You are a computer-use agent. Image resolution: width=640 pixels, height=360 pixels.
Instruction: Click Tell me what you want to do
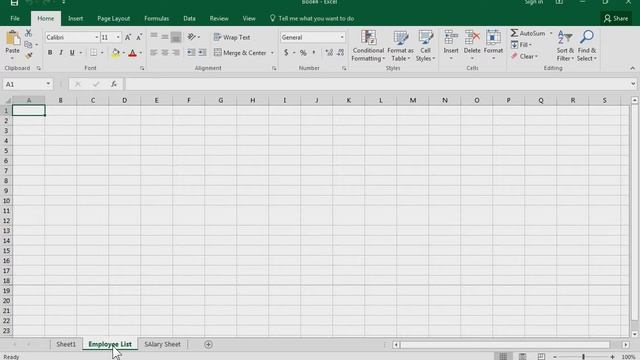312,18
